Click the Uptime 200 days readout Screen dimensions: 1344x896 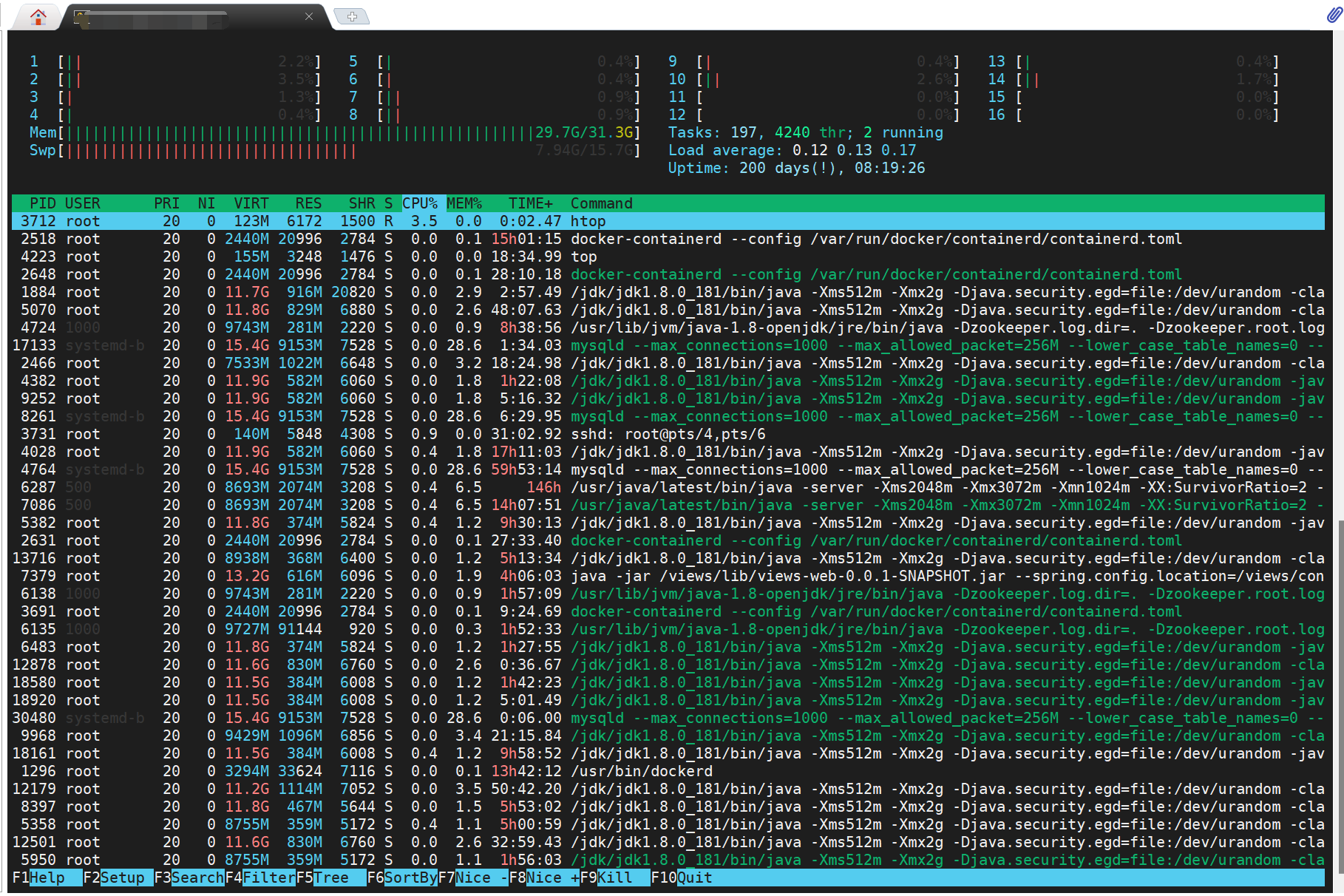coord(796,168)
